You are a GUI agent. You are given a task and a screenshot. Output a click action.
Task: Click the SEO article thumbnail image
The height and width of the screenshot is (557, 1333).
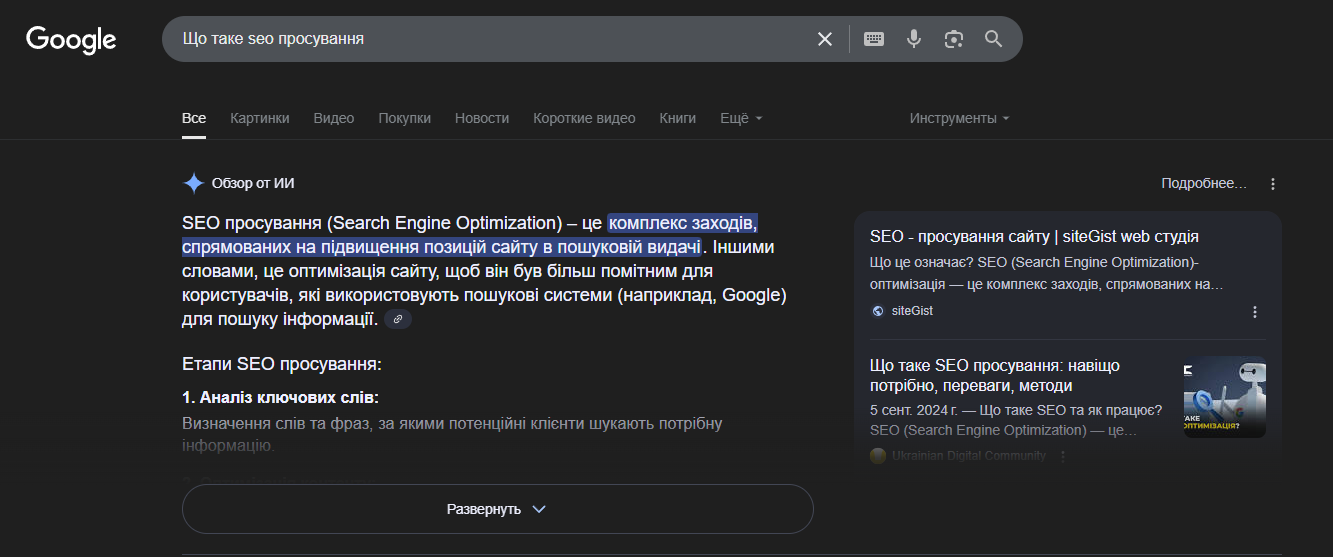[1225, 397]
